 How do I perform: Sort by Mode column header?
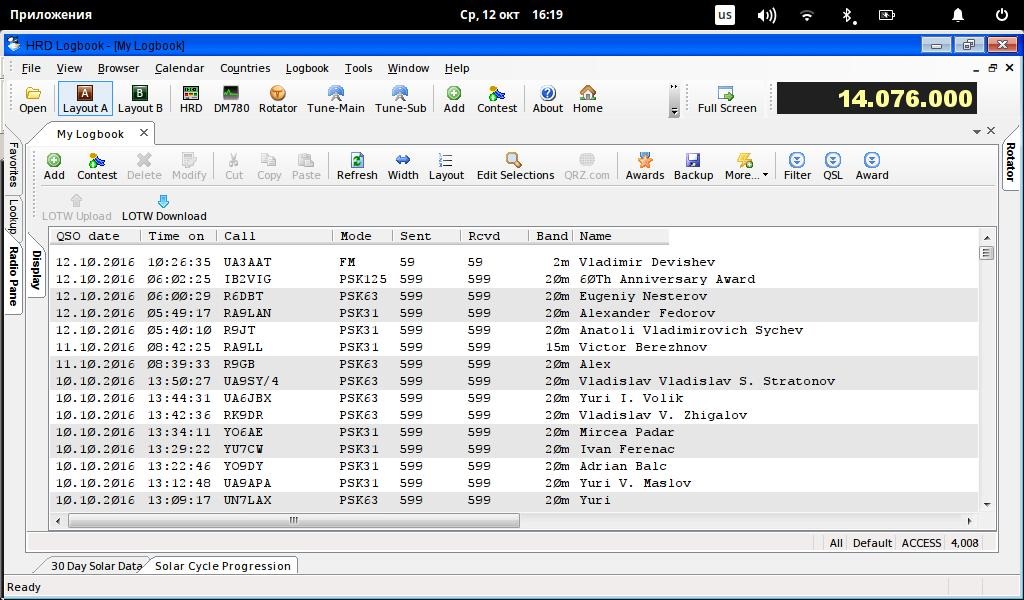[x=362, y=236]
